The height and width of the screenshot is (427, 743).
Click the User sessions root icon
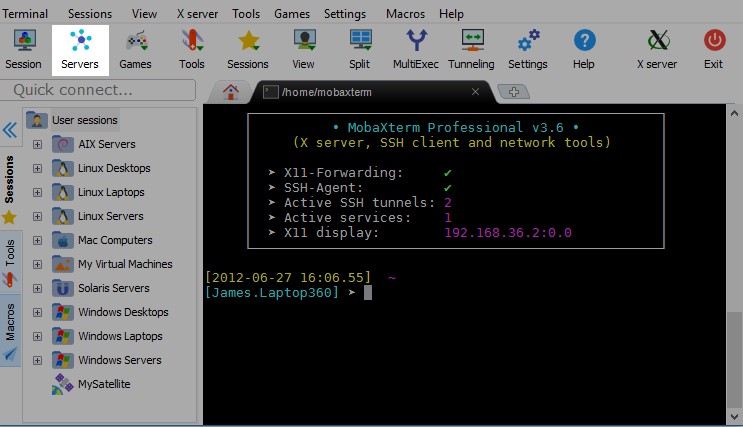[x=36, y=120]
